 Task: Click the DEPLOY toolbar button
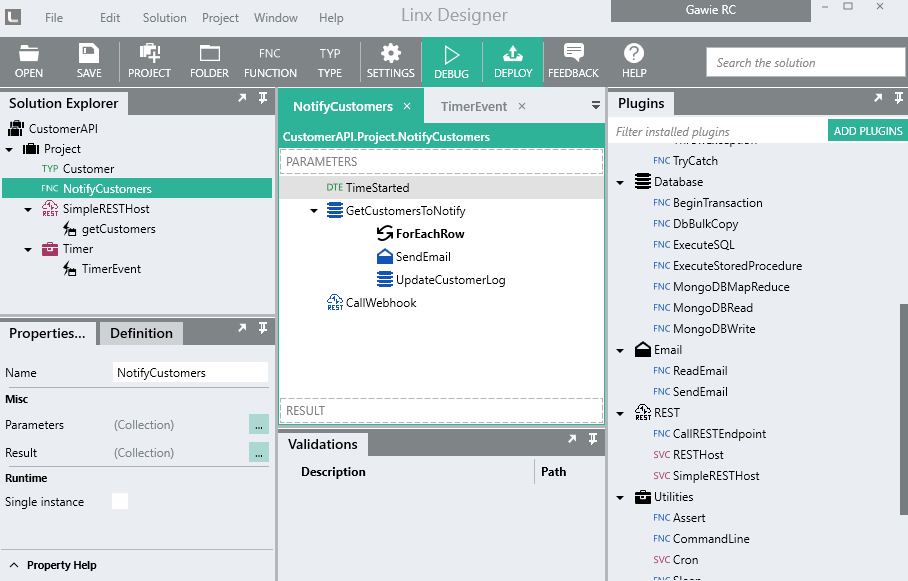tap(513, 62)
